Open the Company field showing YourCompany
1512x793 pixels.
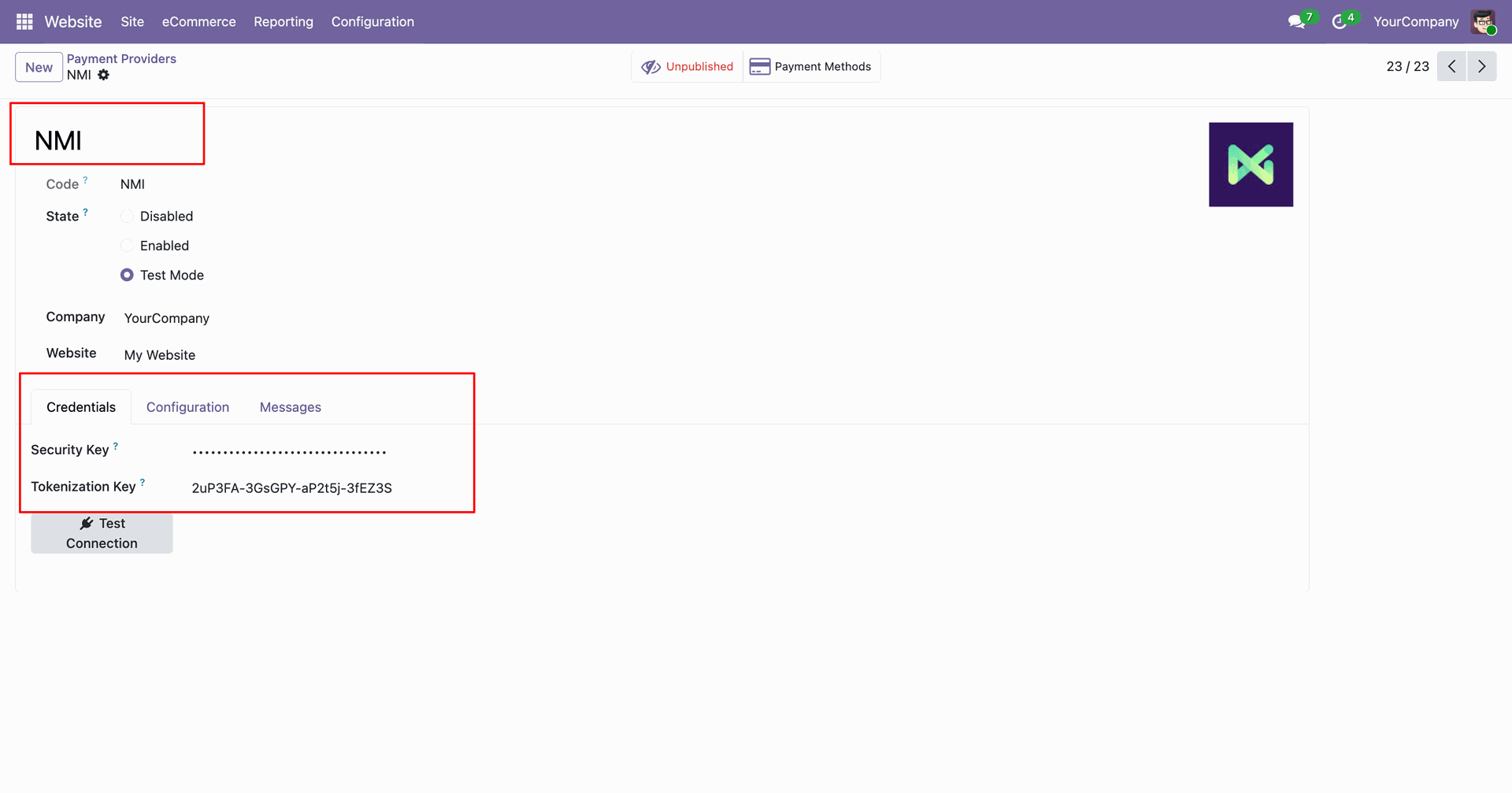point(166,318)
